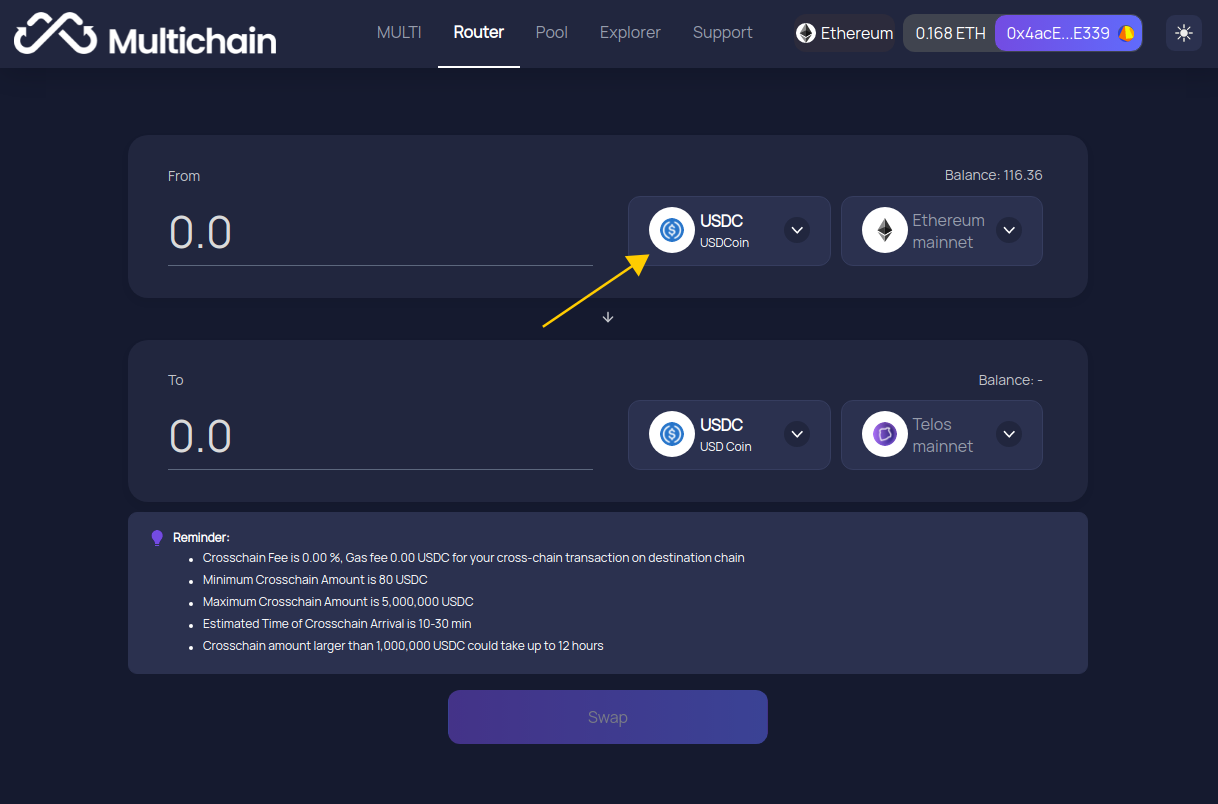This screenshot has width=1218, height=804.
Task: Click the Reminder lightbulb icon
Action: click(x=157, y=537)
